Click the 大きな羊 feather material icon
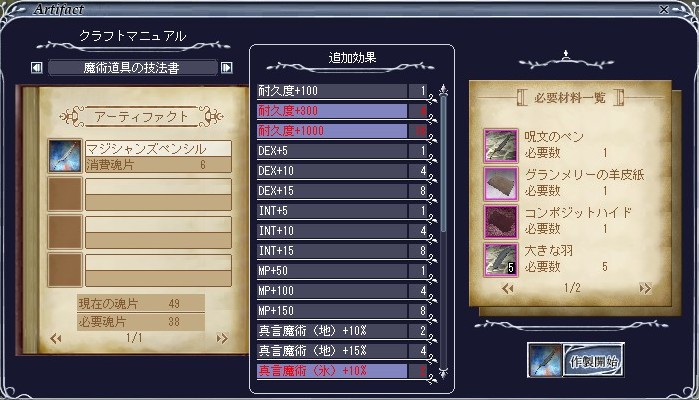 [501, 260]
